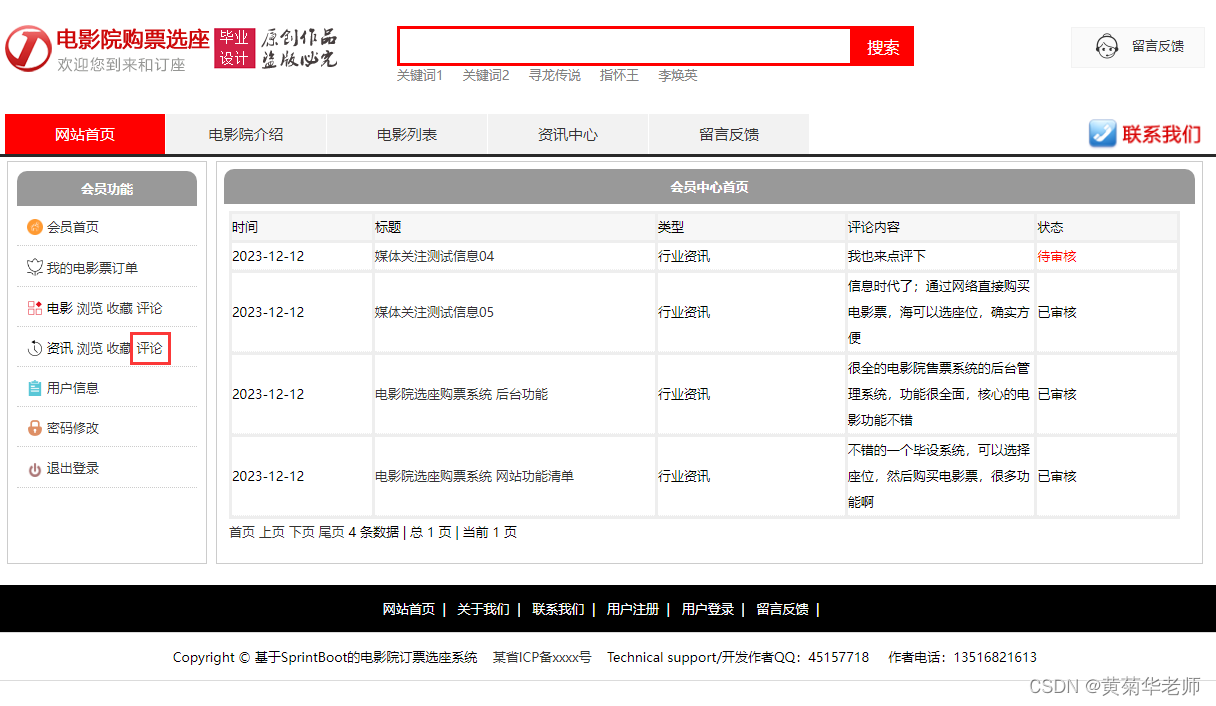
Task: Click the 我的电影票订单 tulip icon
Action: 35,268
